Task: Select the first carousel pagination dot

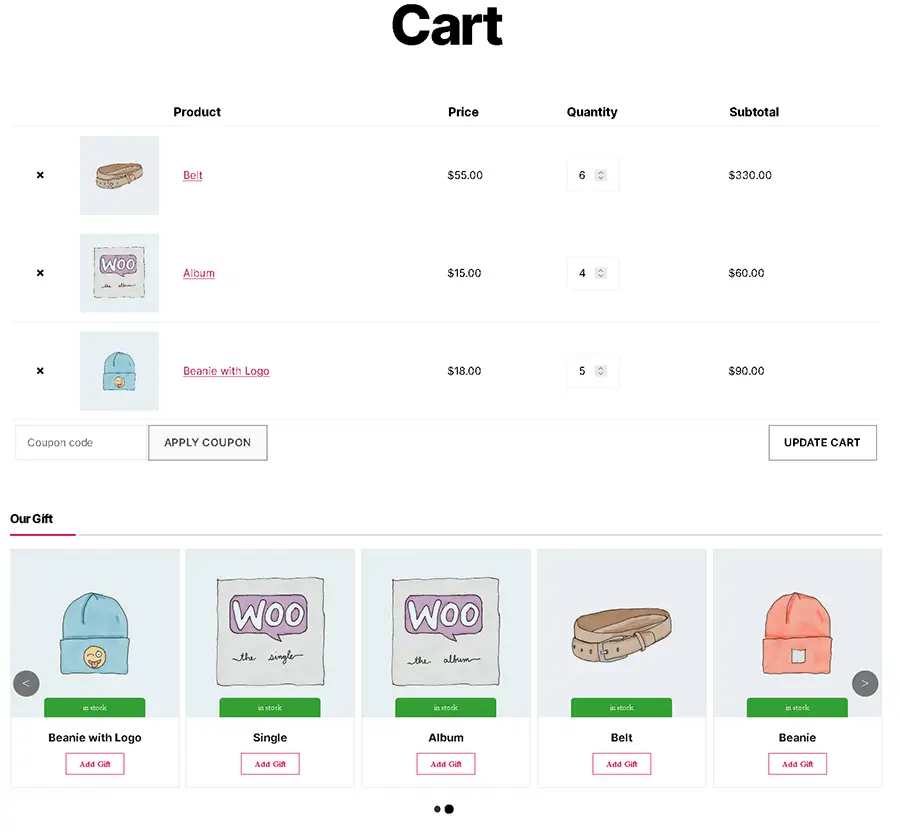Action: click(437, 809)
